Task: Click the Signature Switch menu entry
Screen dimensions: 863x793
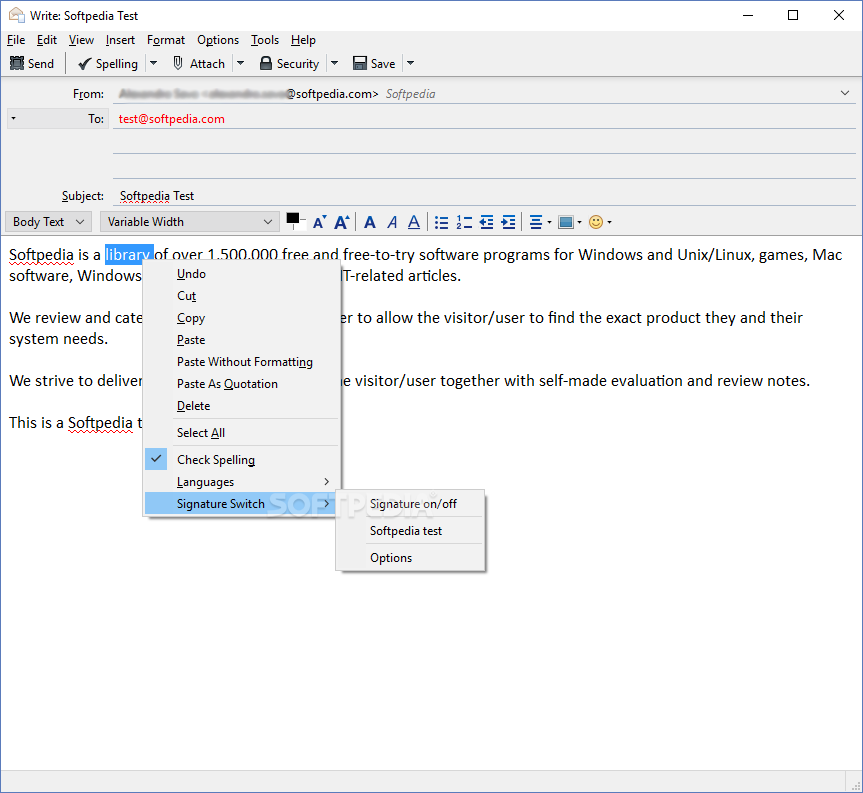Action: point(242,504)
